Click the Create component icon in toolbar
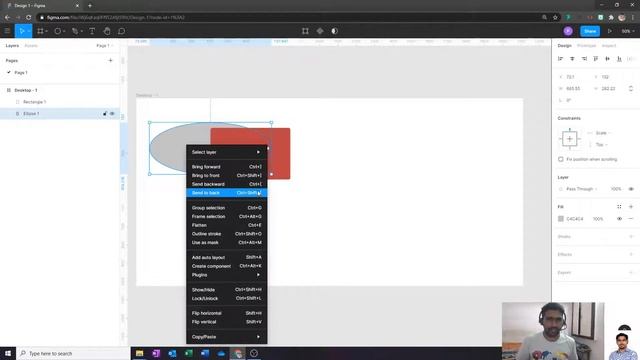The image size is (640, 360). 320,31
